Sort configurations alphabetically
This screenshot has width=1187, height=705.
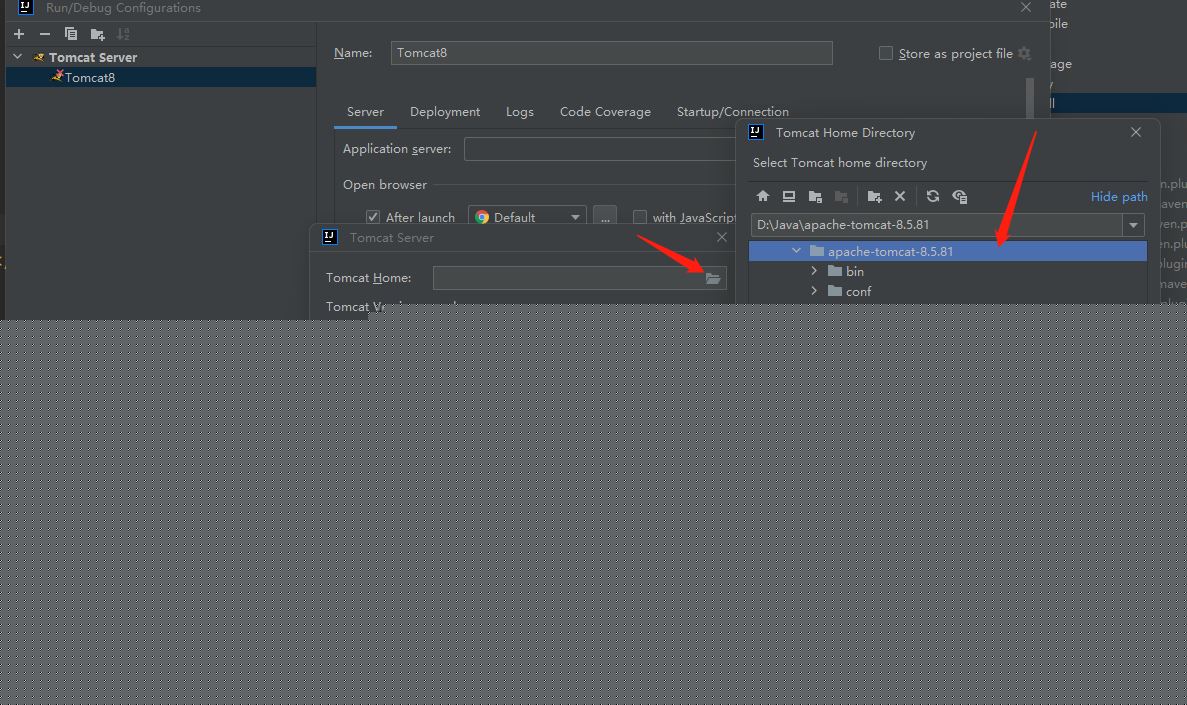pyautogui.click(x=123, y=34)
